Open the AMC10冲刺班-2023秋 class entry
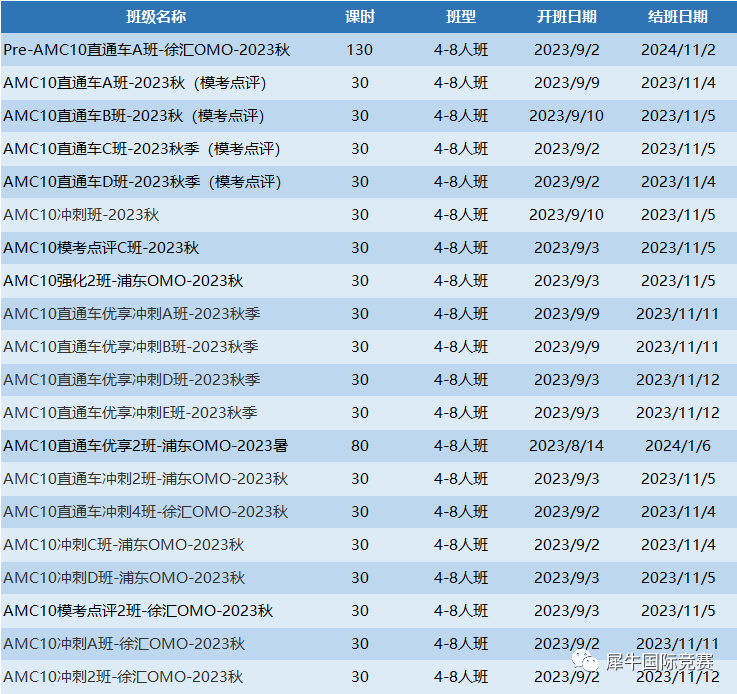The height and width of the screenshot is (694, 737). coord(81,215)
